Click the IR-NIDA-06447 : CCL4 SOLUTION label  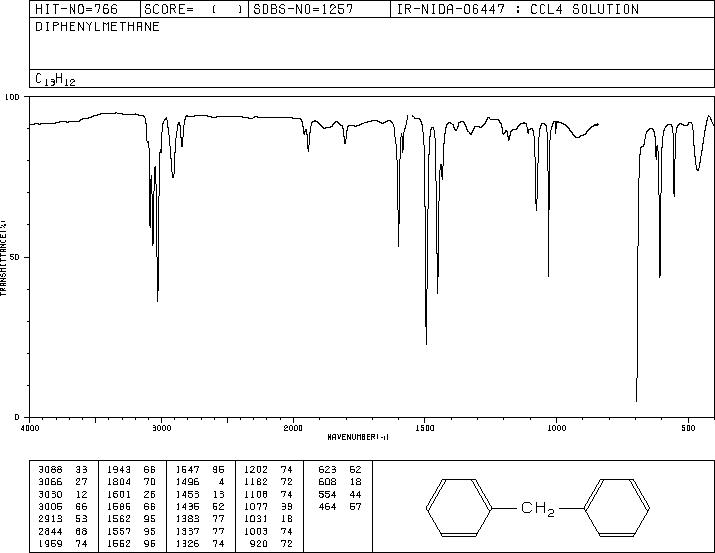(x=518, y=9)
